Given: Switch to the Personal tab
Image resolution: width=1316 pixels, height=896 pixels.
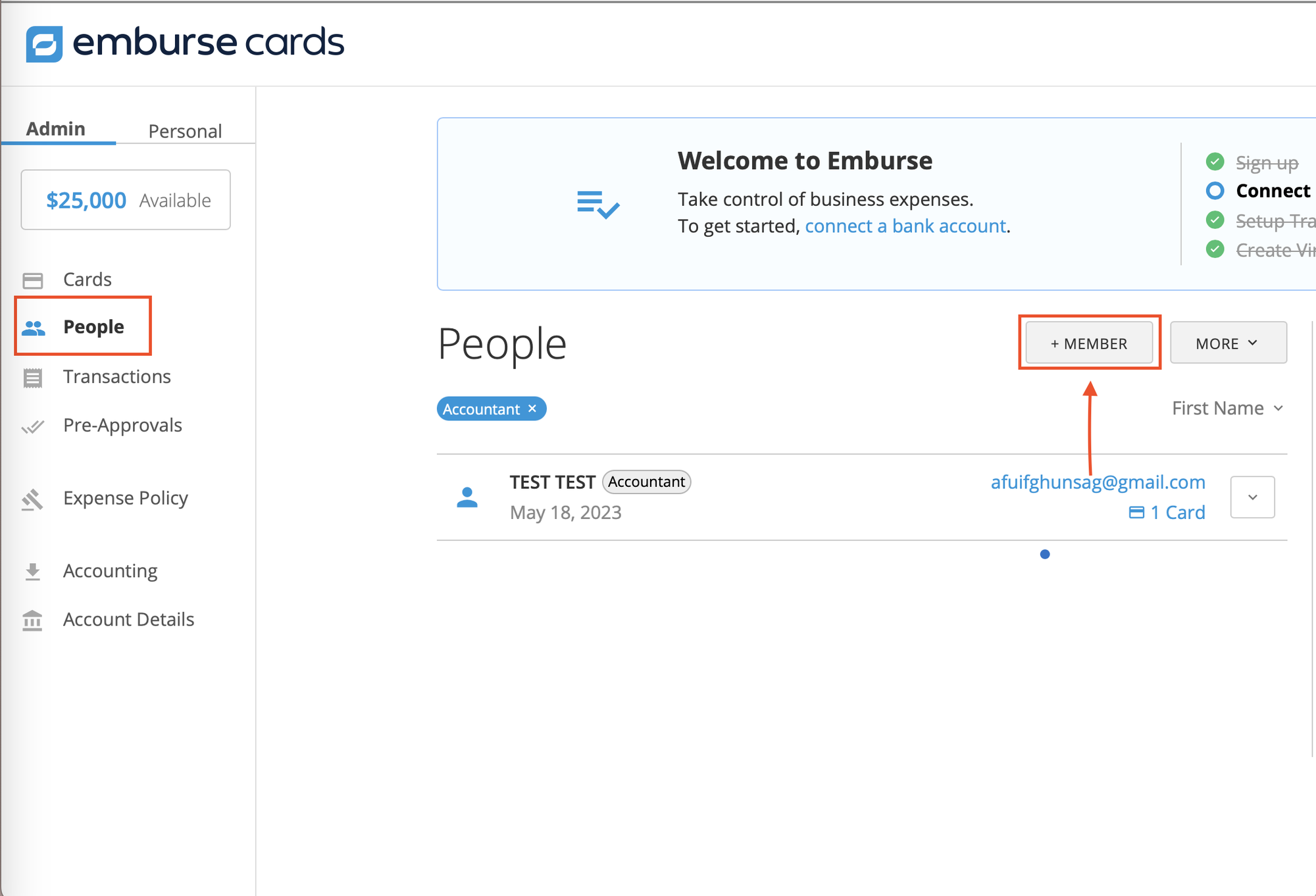Looking at the screenshot, I should click(185, 130).
